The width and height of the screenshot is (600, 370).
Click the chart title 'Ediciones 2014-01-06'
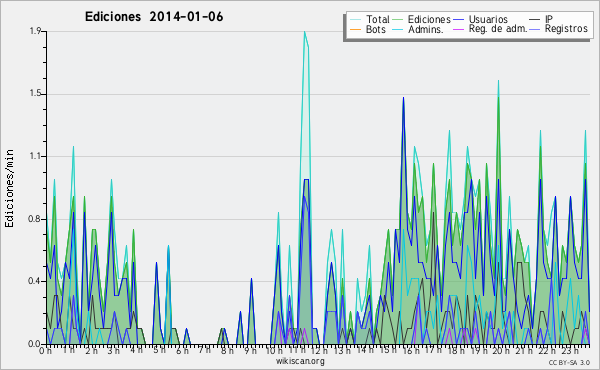point(154,17)
